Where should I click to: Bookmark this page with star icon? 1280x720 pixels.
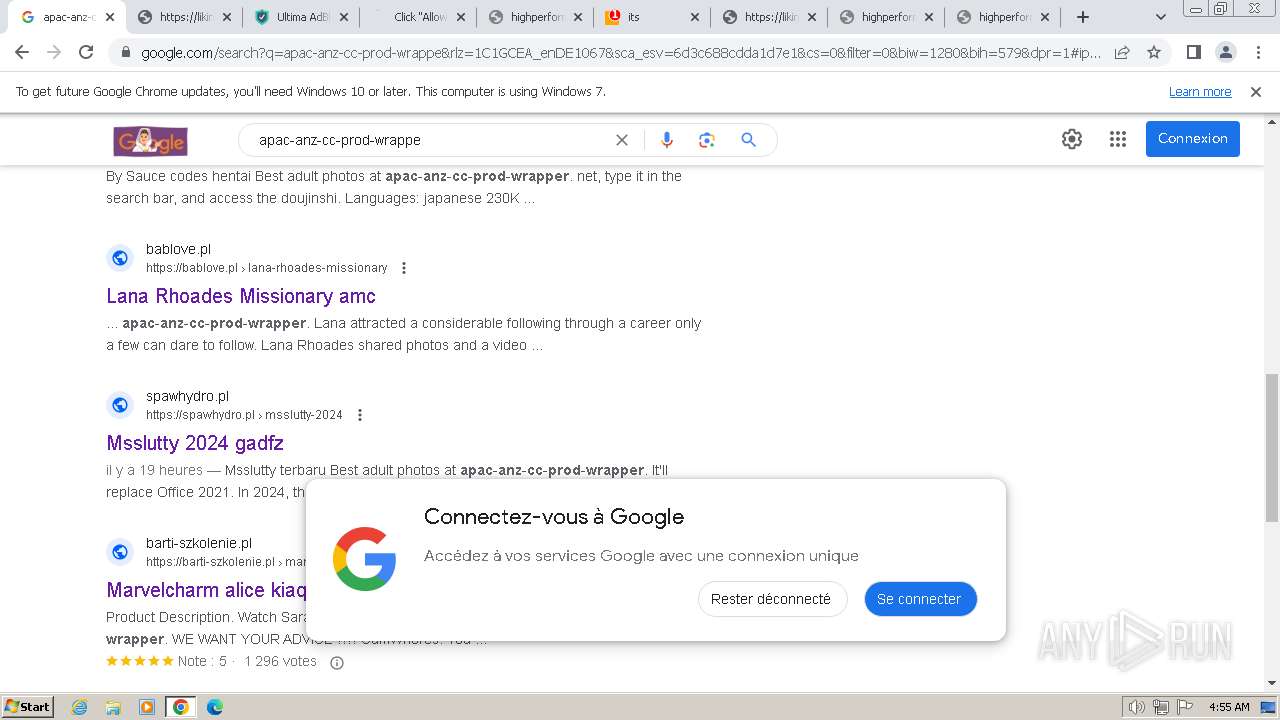[x=1154, y=53]
